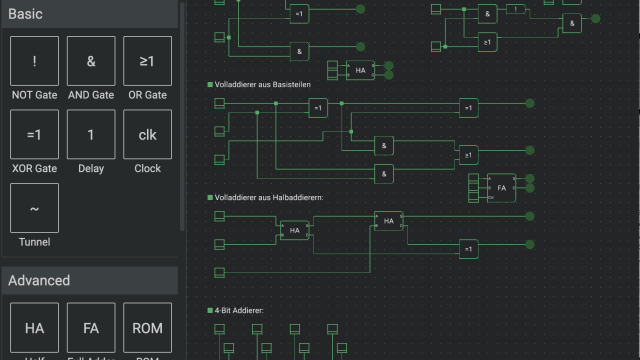640x360 pixels.
Task: Toggle leftmost input switch of 4-Bit Addierer
Action: click(x=220, y=329)
